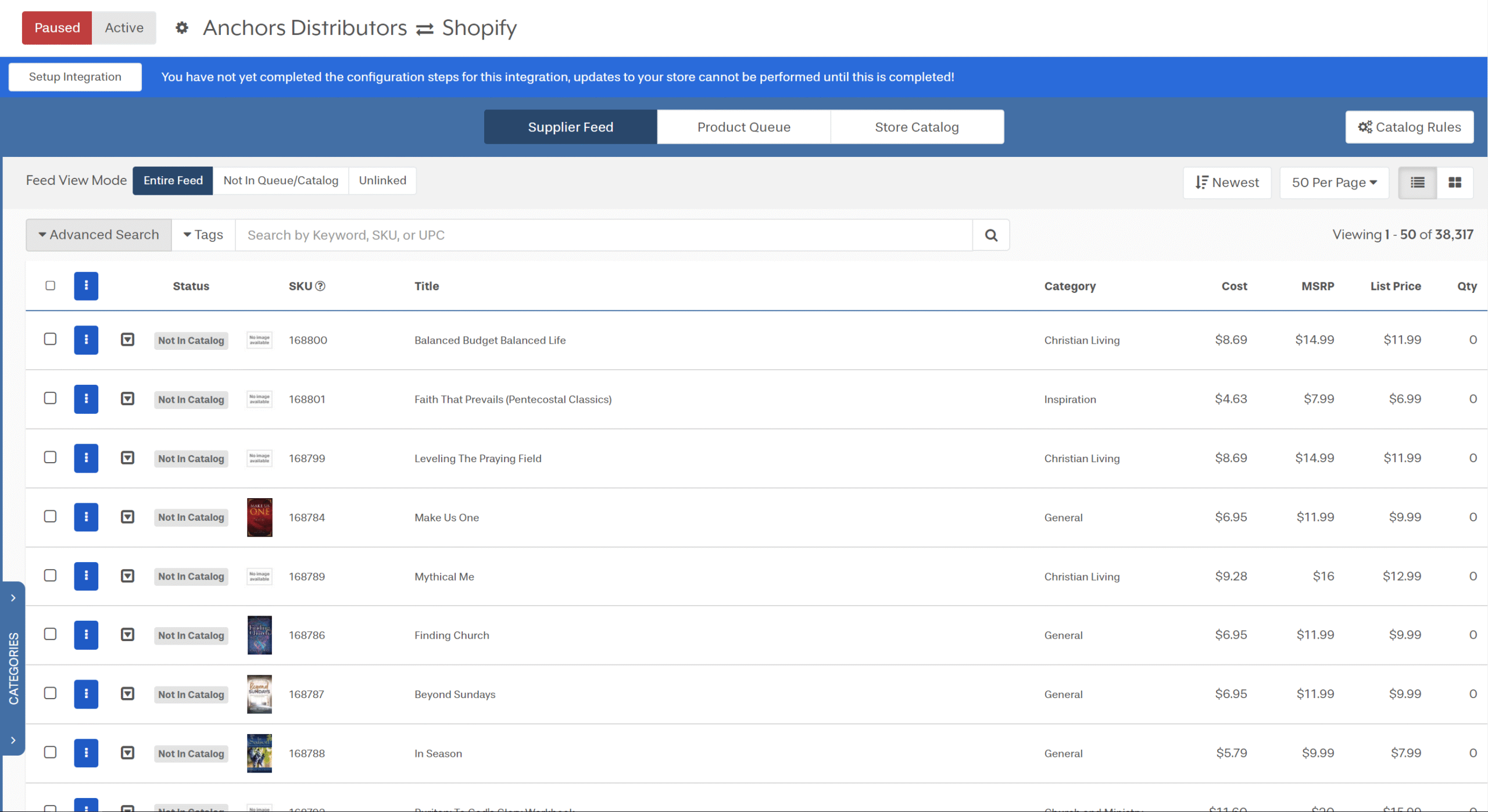Switch to the Product Queue tab
The width and height of the screenshot is (1488, 812).
tap(743, 127)
